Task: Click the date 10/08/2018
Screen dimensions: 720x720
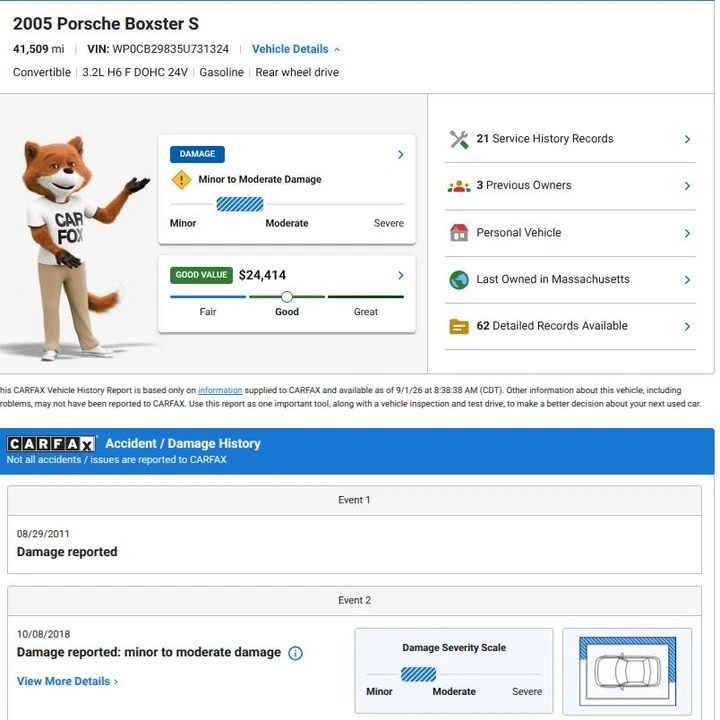Action: pyautogui.click(x=44, y=635)
